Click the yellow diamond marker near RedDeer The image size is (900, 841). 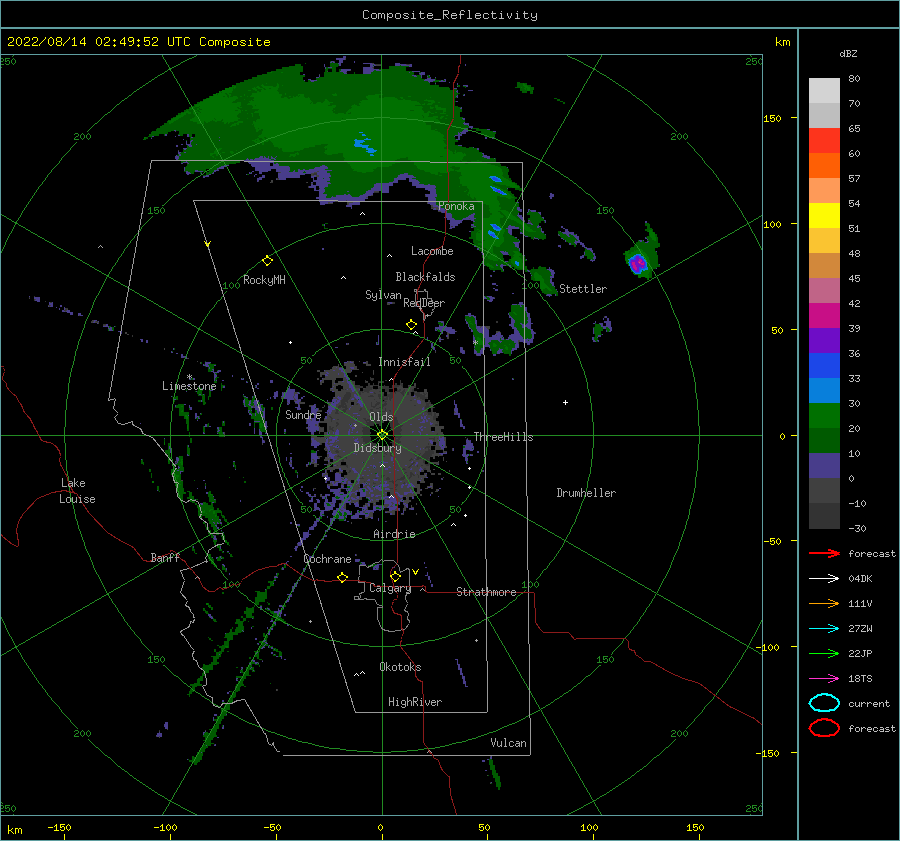tap(412, 325)
